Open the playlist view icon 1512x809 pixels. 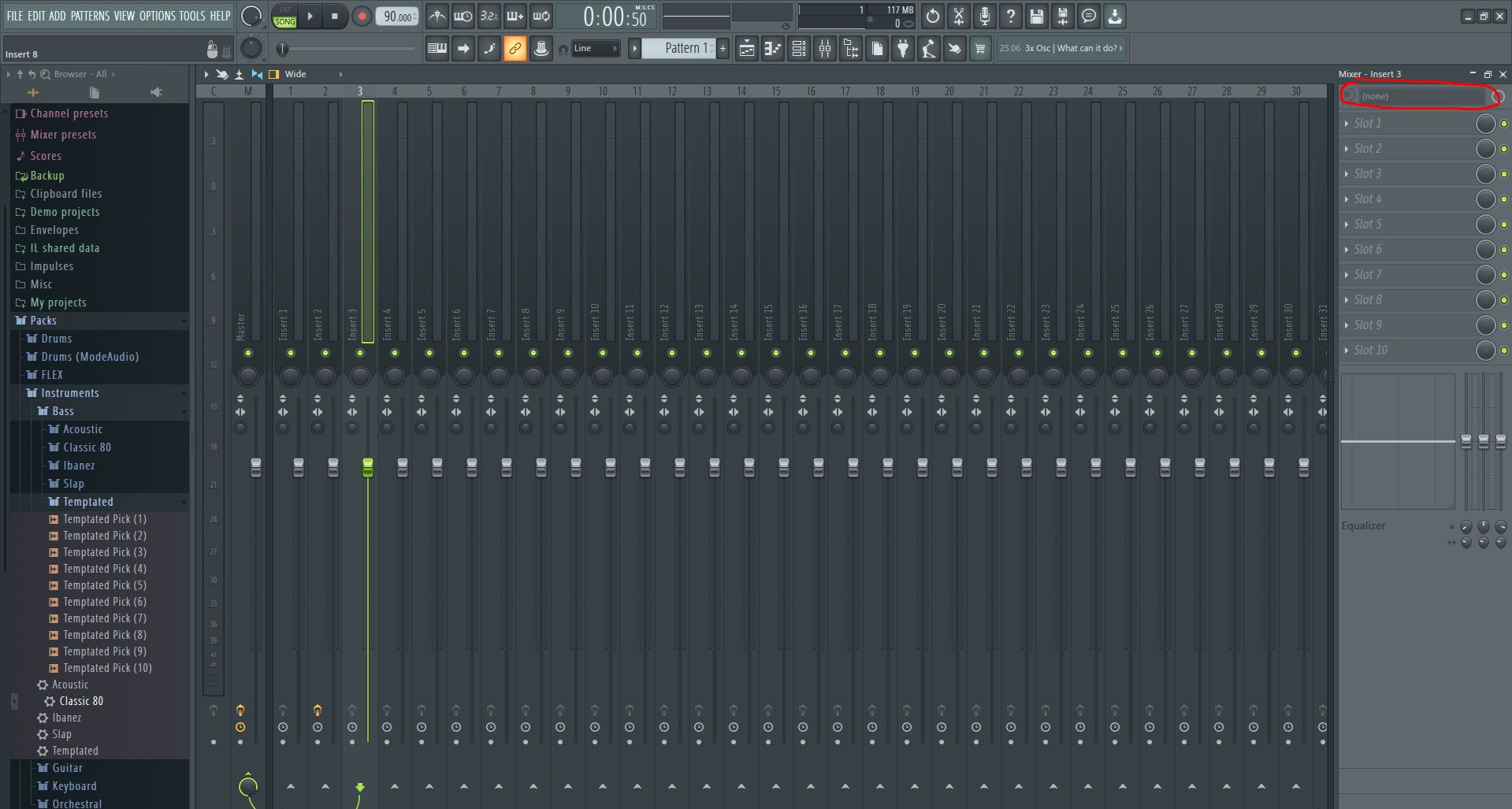point(747,49)
